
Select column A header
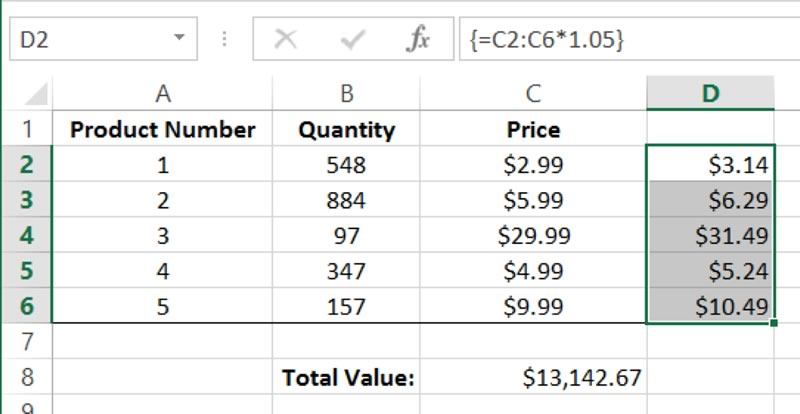pos(163,94)
